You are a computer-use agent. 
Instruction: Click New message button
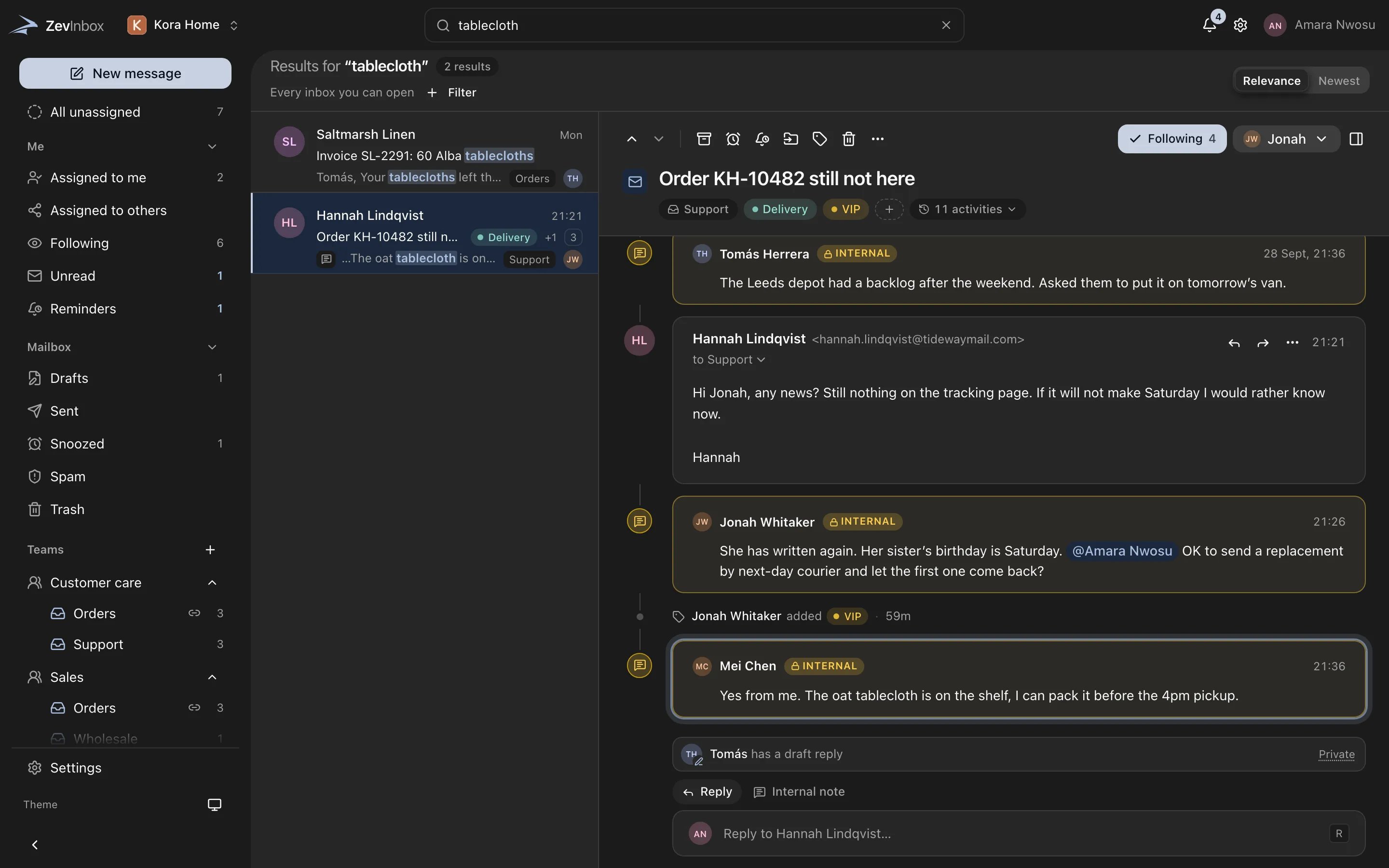[125, 73]
